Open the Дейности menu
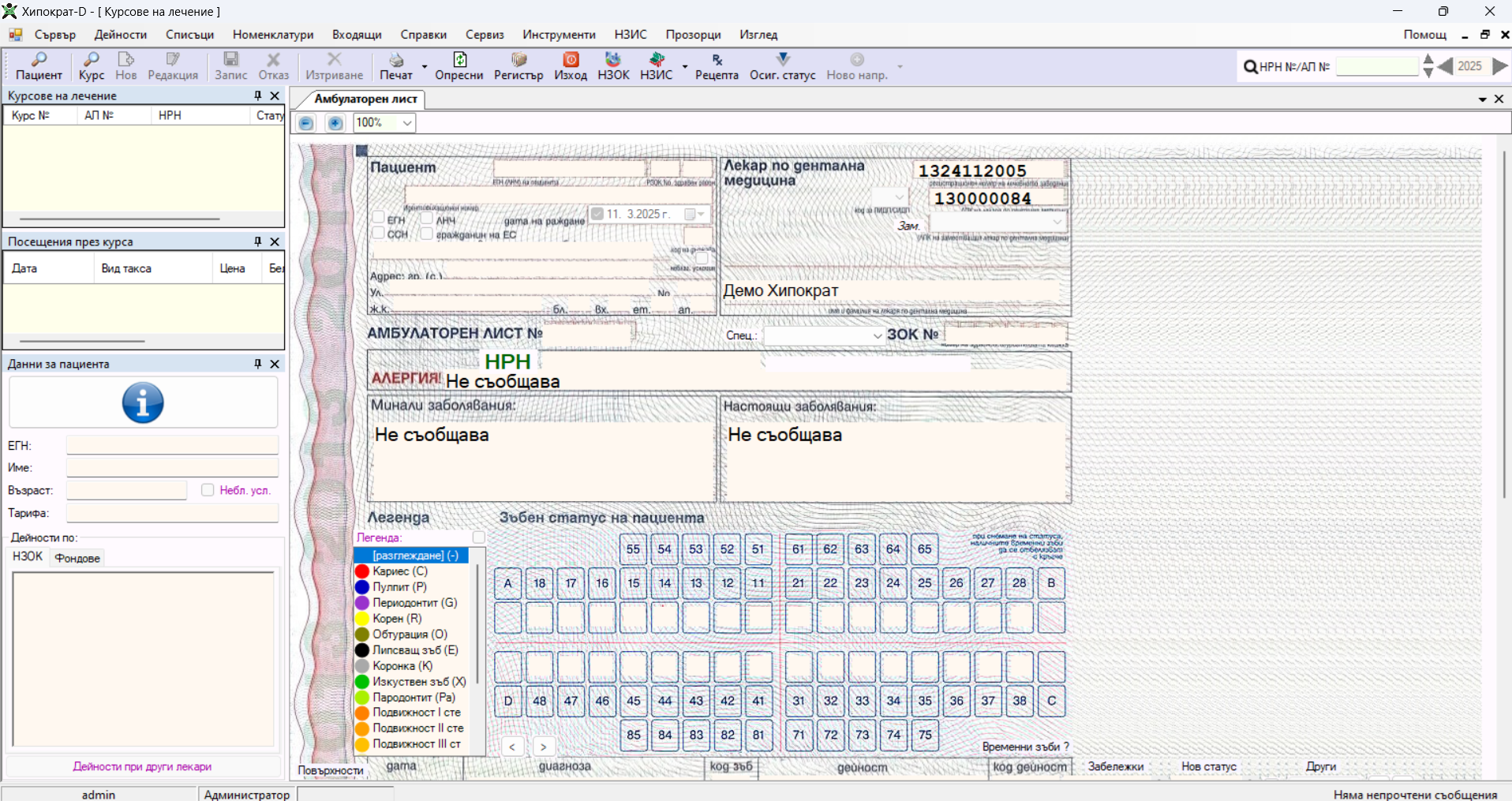The width and height of the screenshot is (1512, 801). (x=121, y=35)
